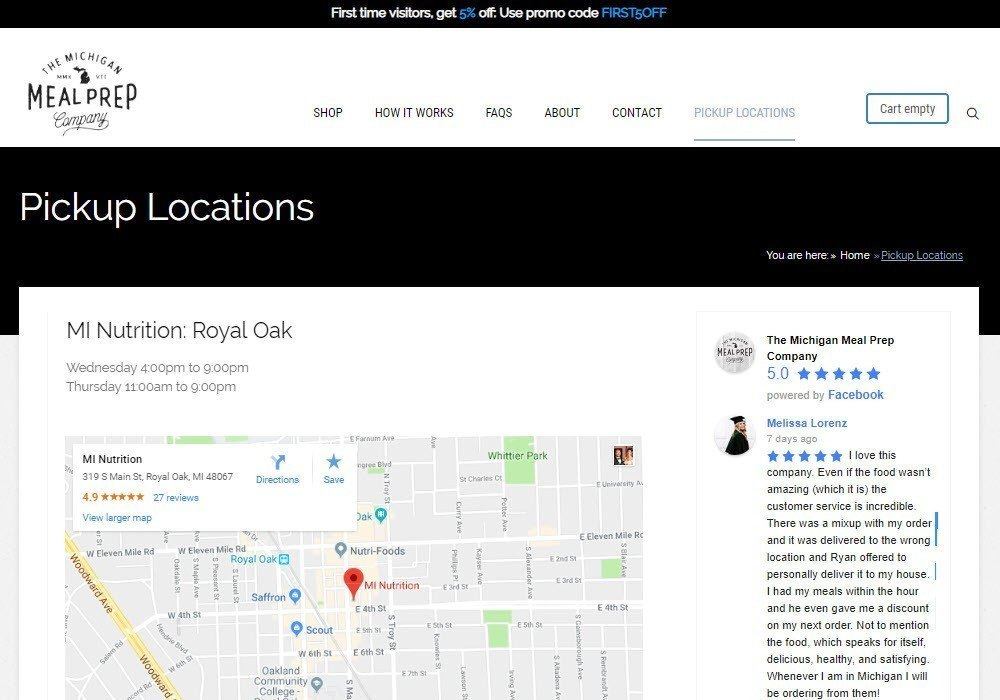Open the SHOP menu item

tap(328, 113)
